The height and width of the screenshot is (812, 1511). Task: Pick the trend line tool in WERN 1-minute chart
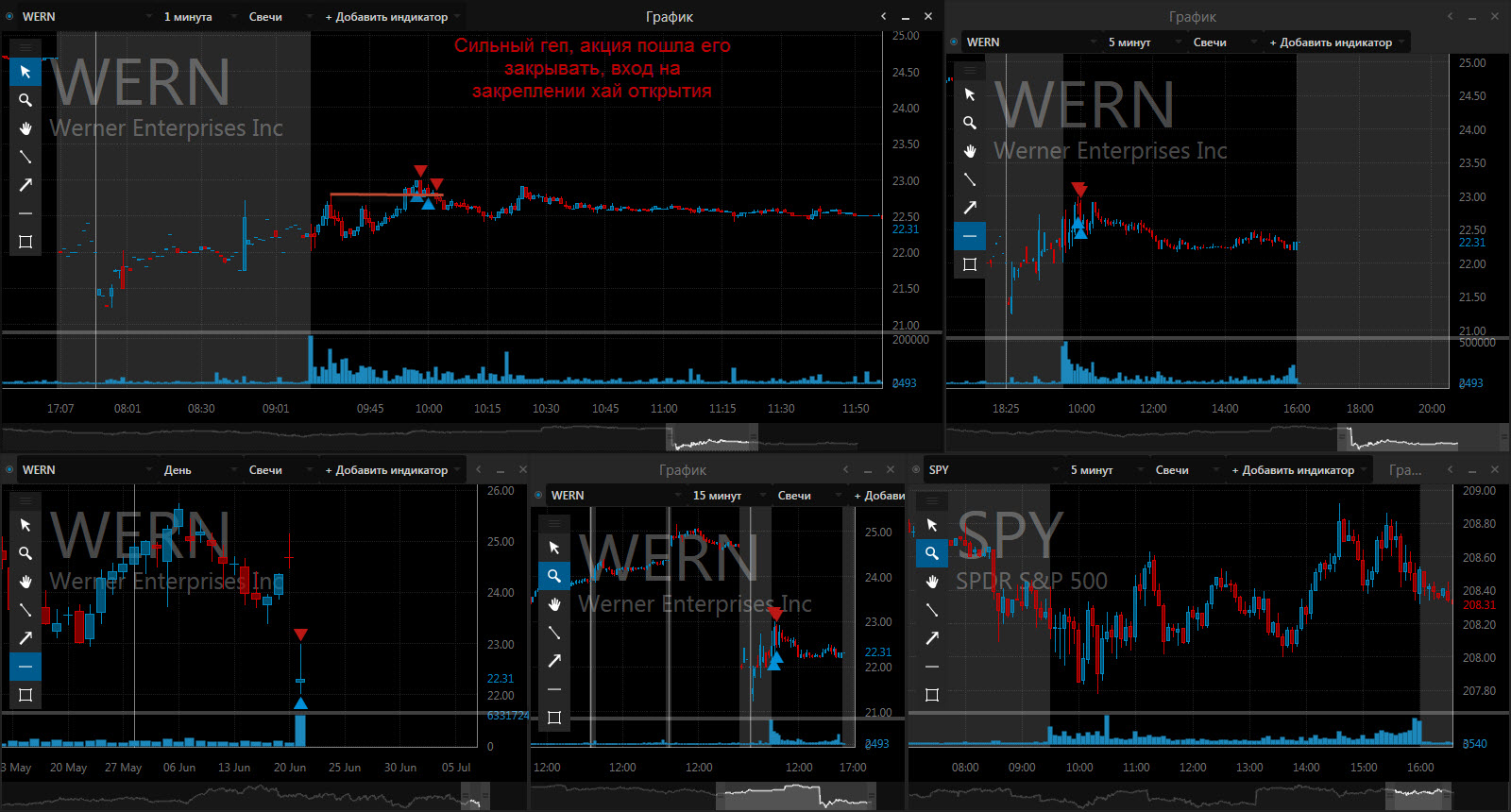(x=25, y=157)
